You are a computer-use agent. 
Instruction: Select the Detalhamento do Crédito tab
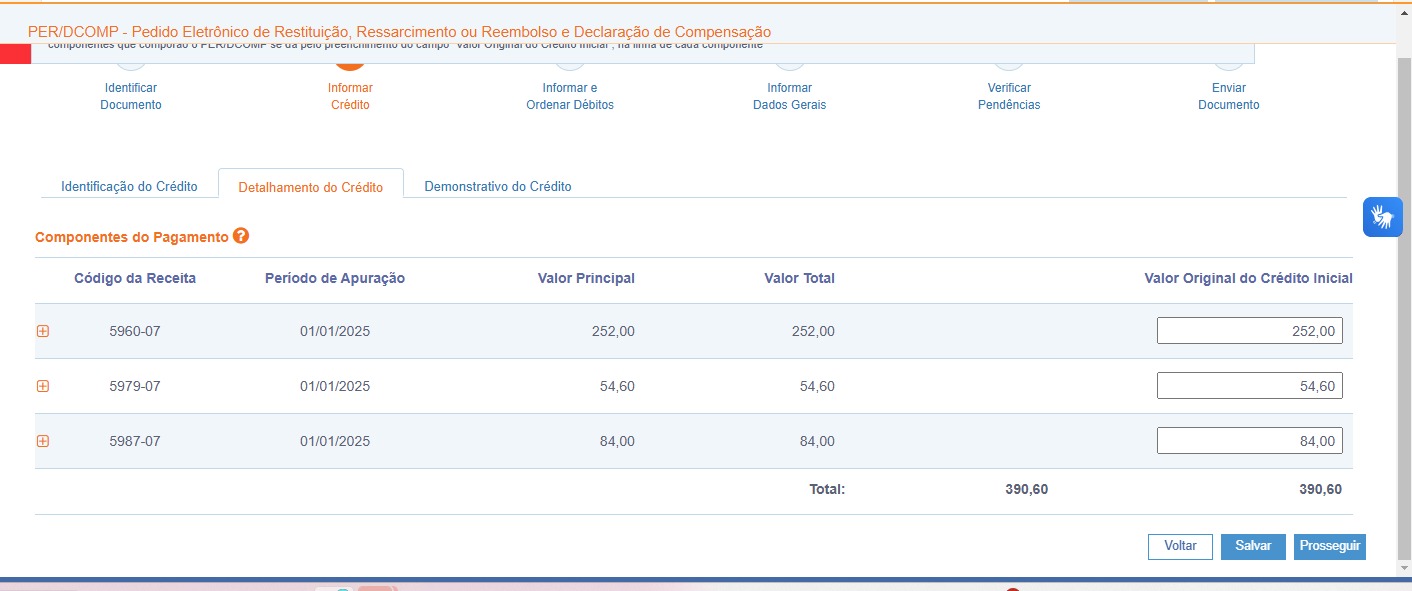click(x=311, y=187)
